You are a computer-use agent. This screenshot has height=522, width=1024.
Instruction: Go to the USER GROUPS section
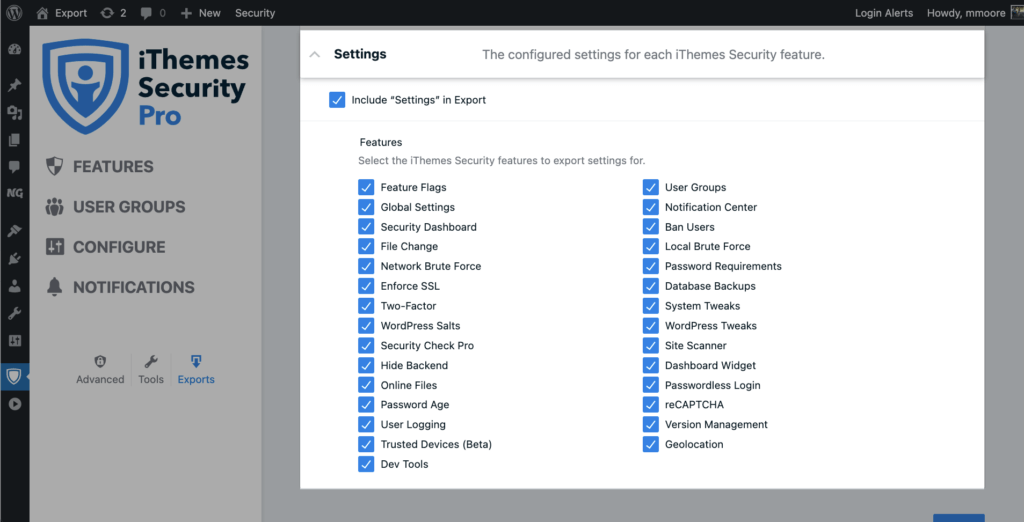[x=115, y=207]
